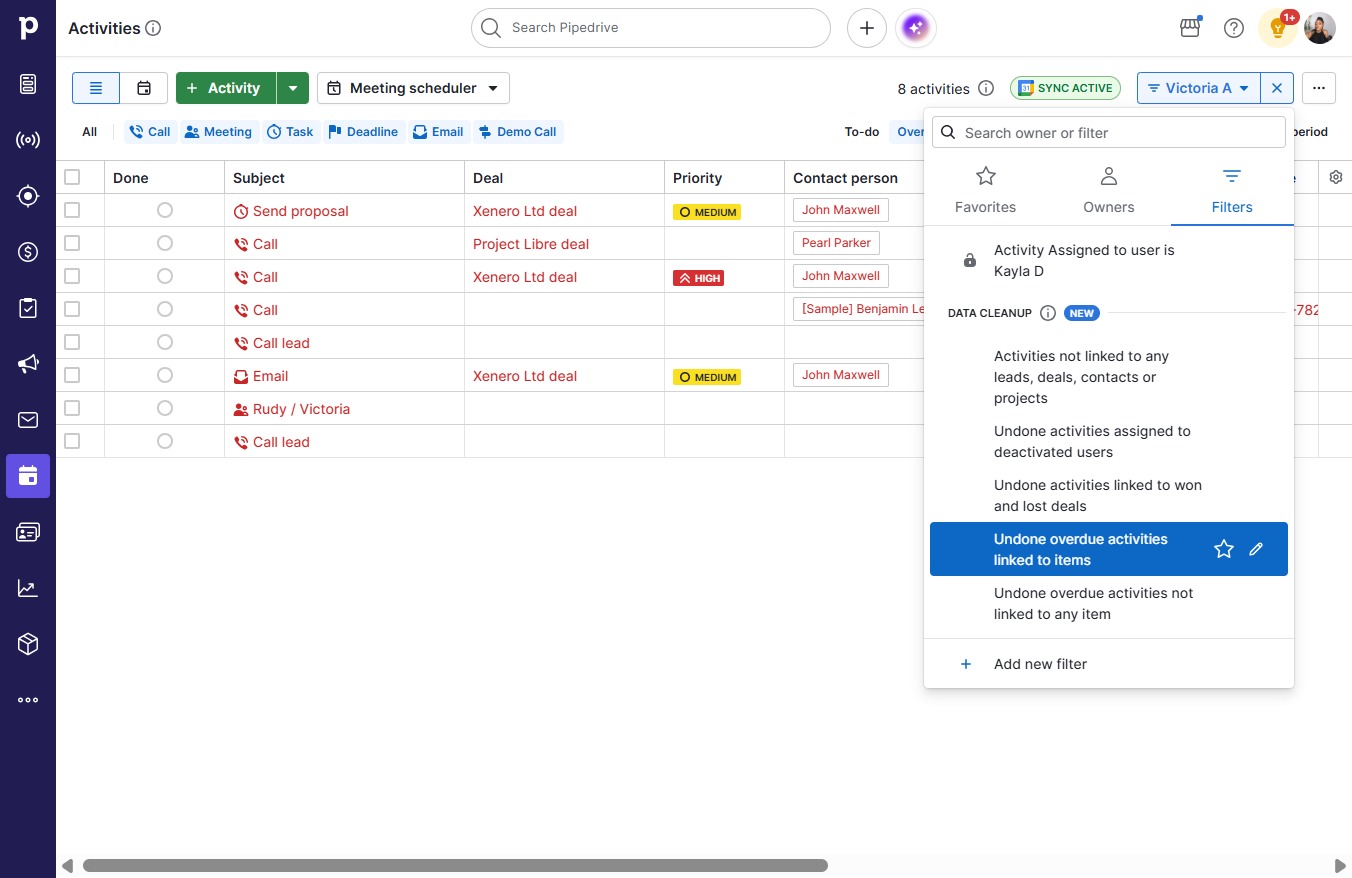Viewport: 1352px width, 878px height.
Task: Click the quick add plus button
Action: (867, 28)
